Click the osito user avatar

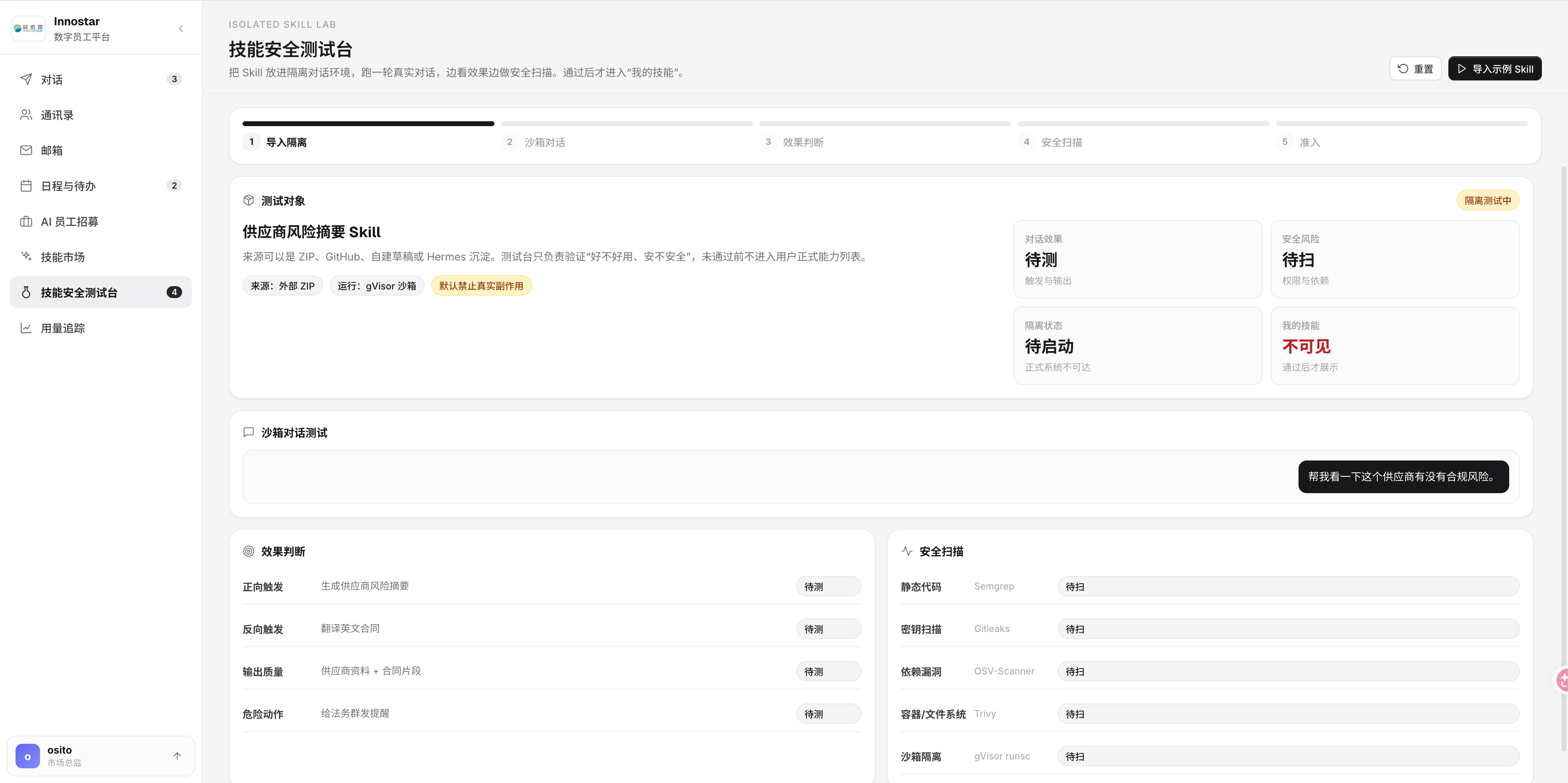tap(27, 756)
